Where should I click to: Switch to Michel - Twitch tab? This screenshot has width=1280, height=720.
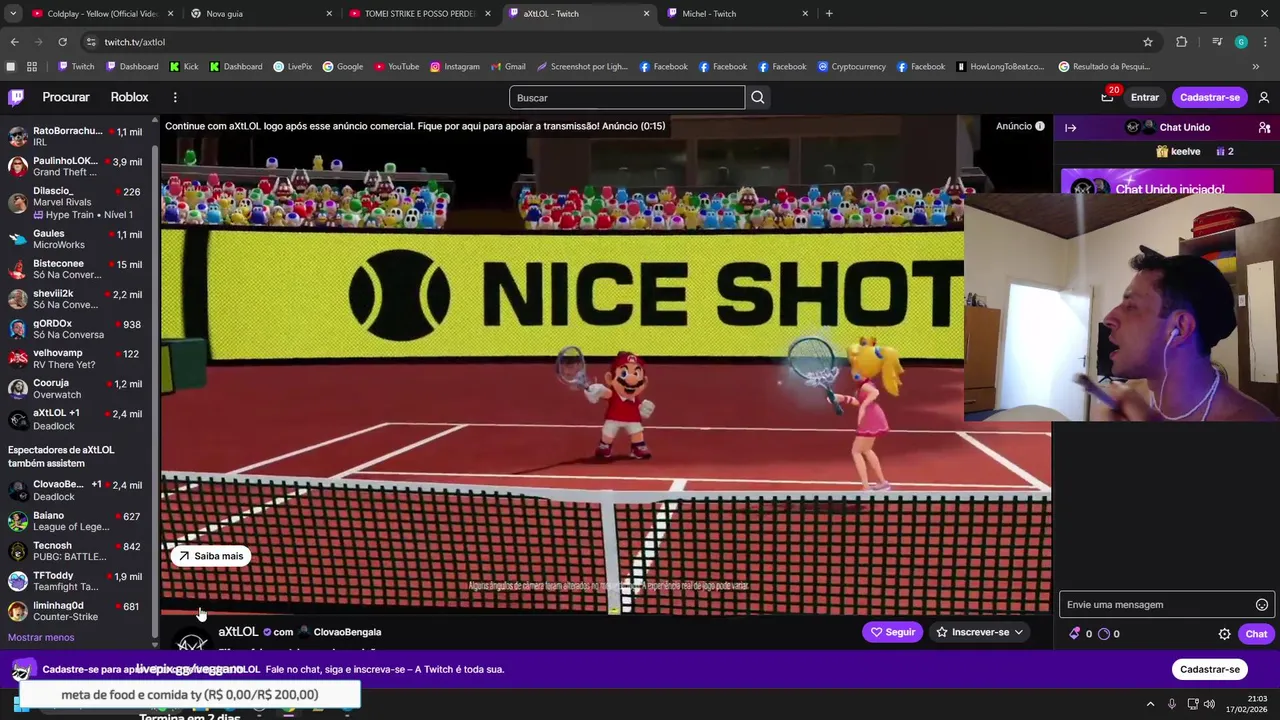click(x=737, y=14)
